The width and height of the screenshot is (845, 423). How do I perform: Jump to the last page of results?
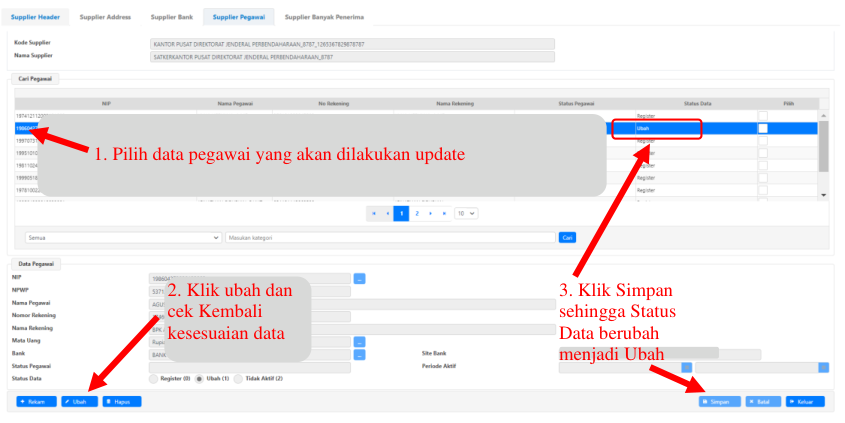[444, 213]
